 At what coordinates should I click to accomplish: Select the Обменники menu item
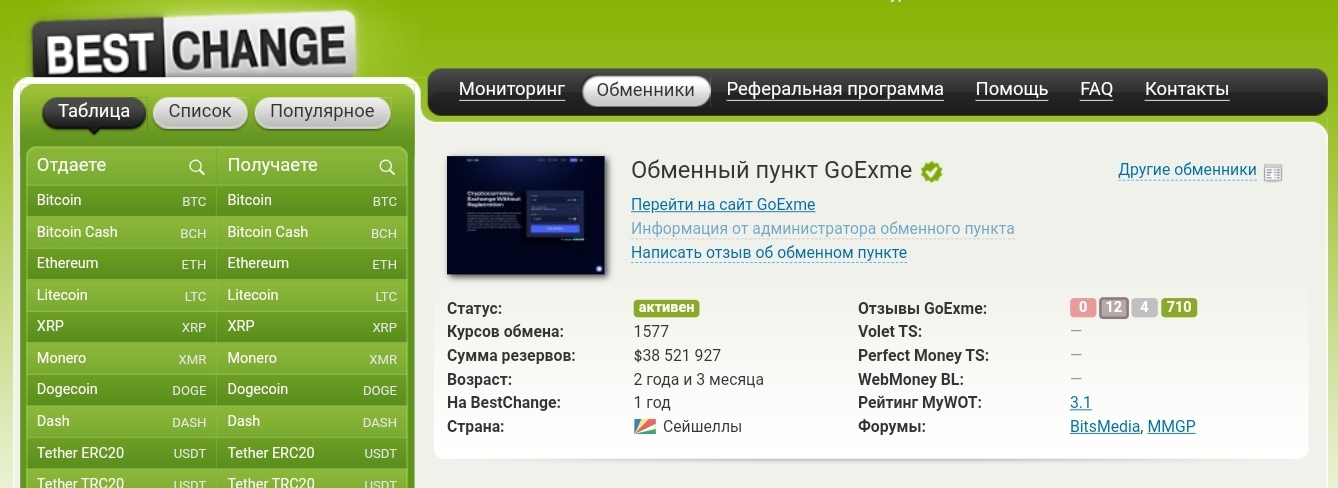(646, 90)
